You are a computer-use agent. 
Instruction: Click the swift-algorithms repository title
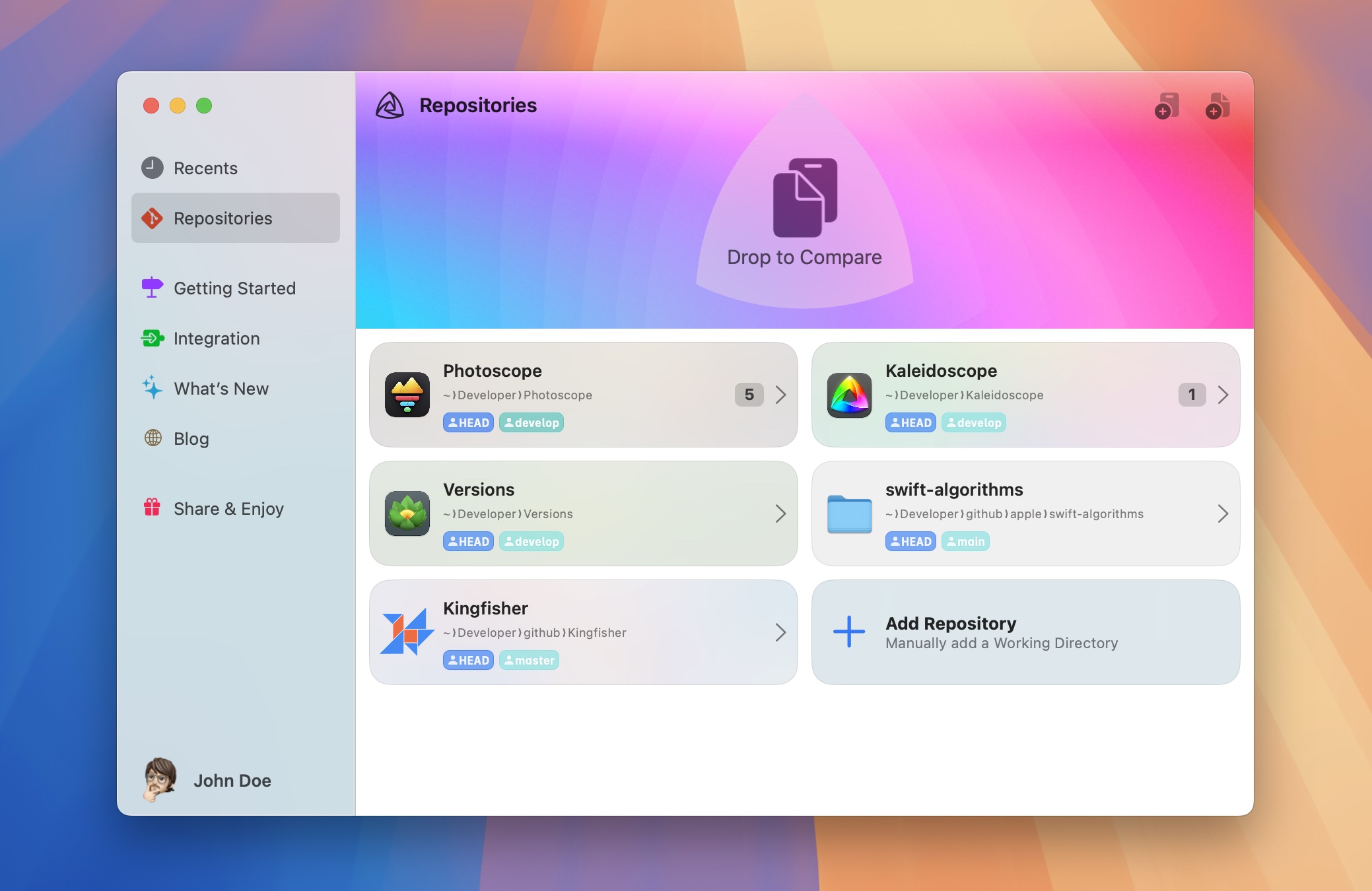(x=954, y=490)
